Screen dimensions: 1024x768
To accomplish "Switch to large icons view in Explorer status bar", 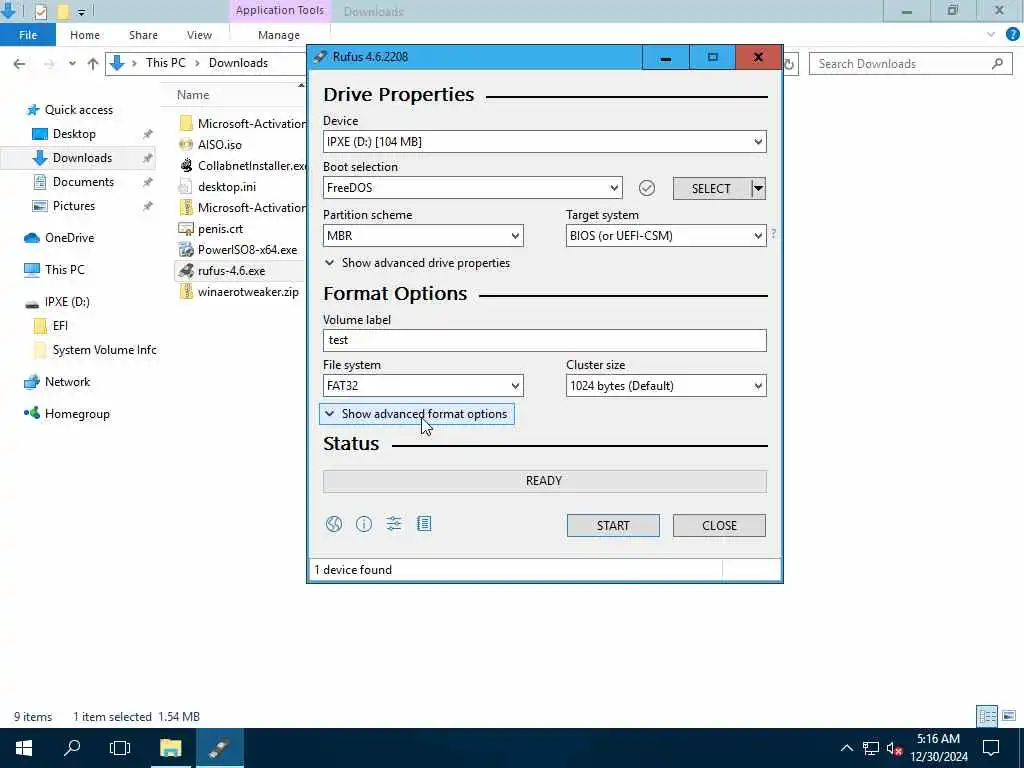I will [1009, 716].
